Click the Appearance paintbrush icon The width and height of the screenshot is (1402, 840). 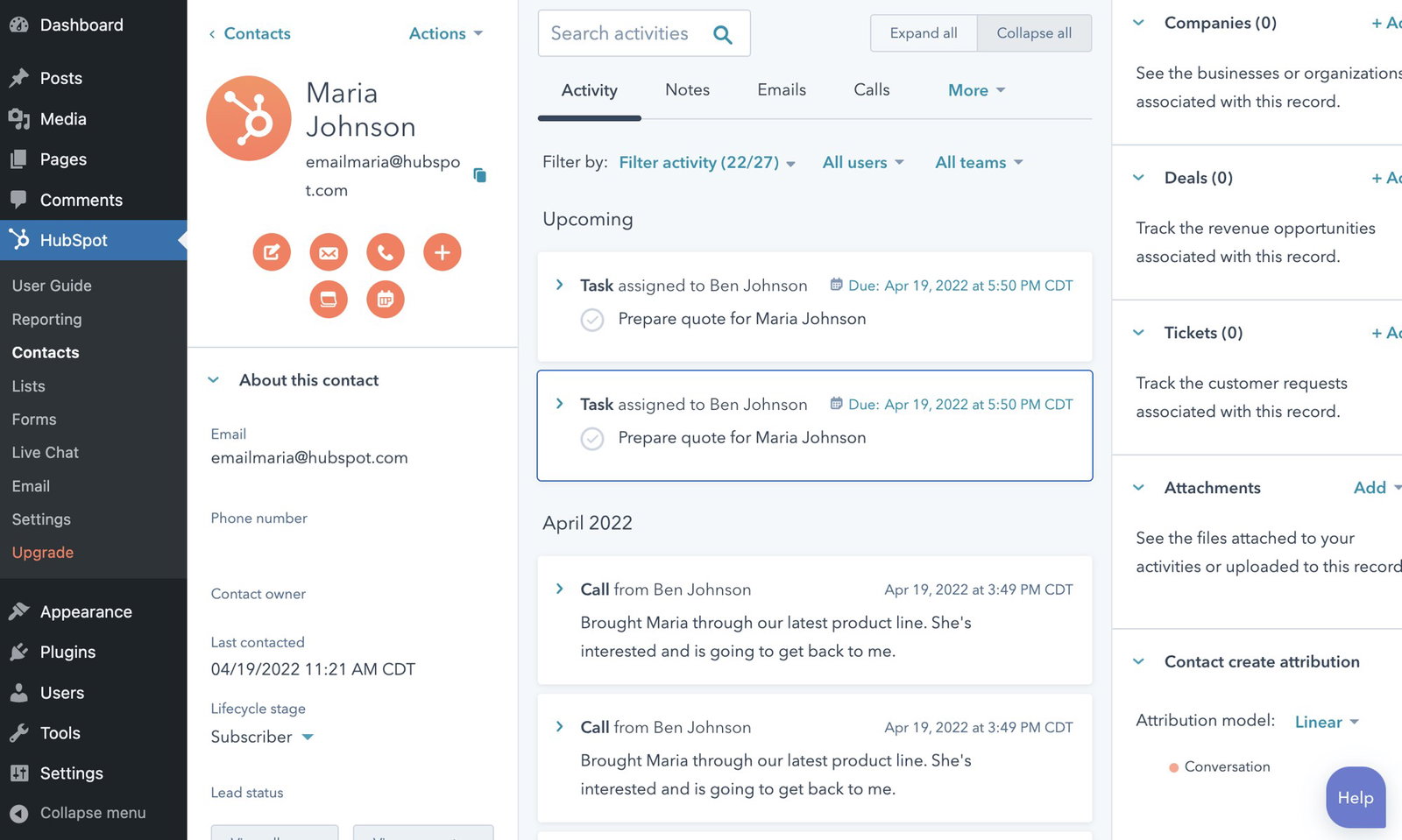coord(18,611)
